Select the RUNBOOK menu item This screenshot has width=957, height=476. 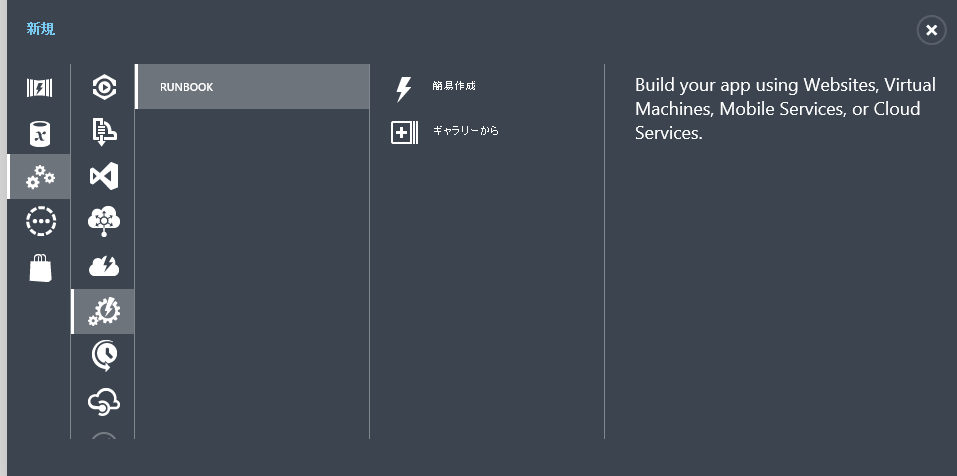tap(252, 87)
